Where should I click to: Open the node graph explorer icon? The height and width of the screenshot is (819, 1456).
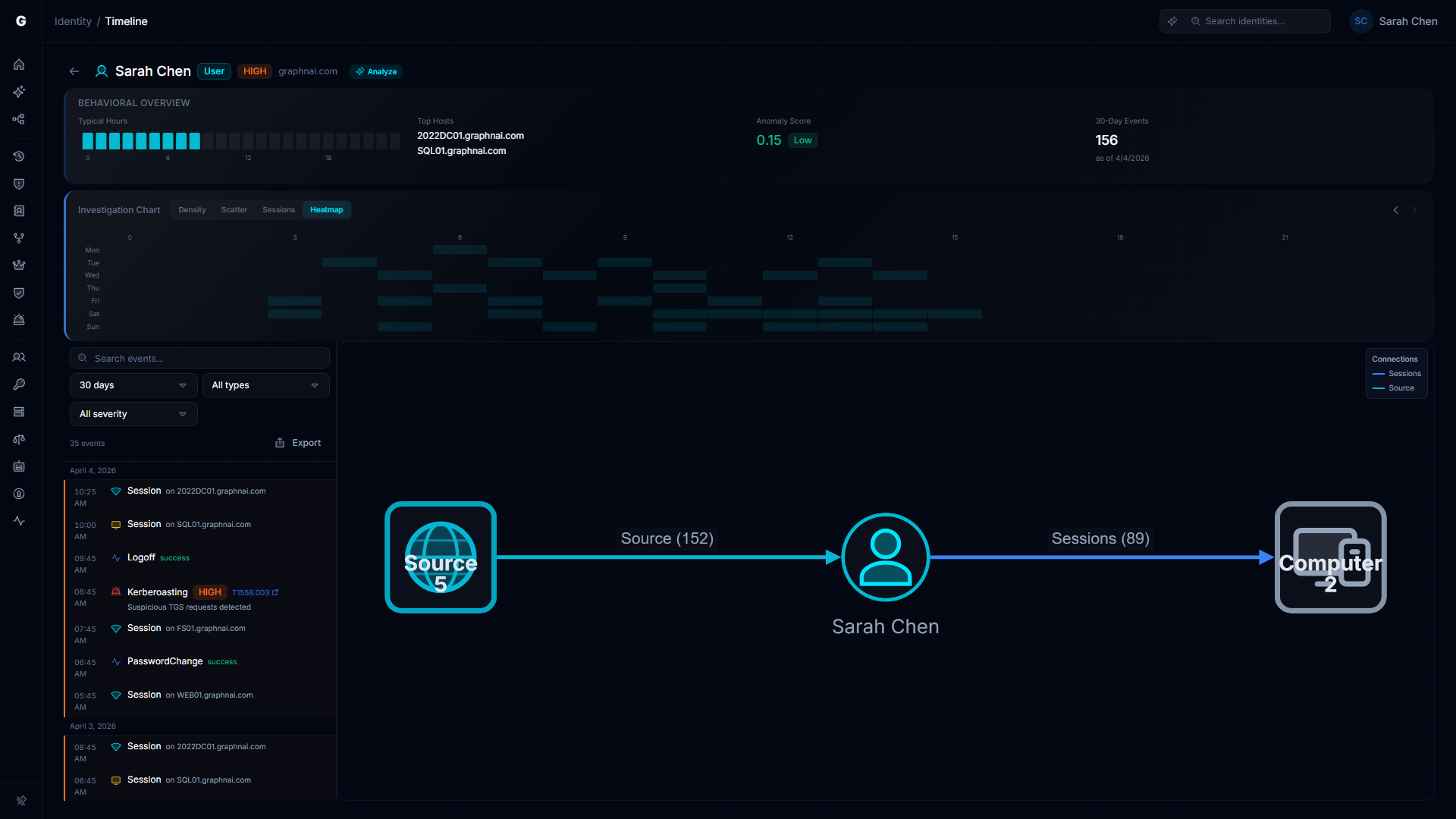[x=19, y=119]
